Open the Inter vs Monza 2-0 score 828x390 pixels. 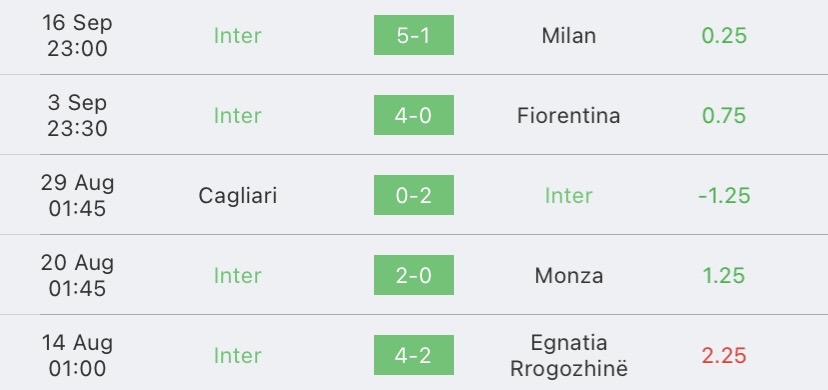(x=413, y=275)
